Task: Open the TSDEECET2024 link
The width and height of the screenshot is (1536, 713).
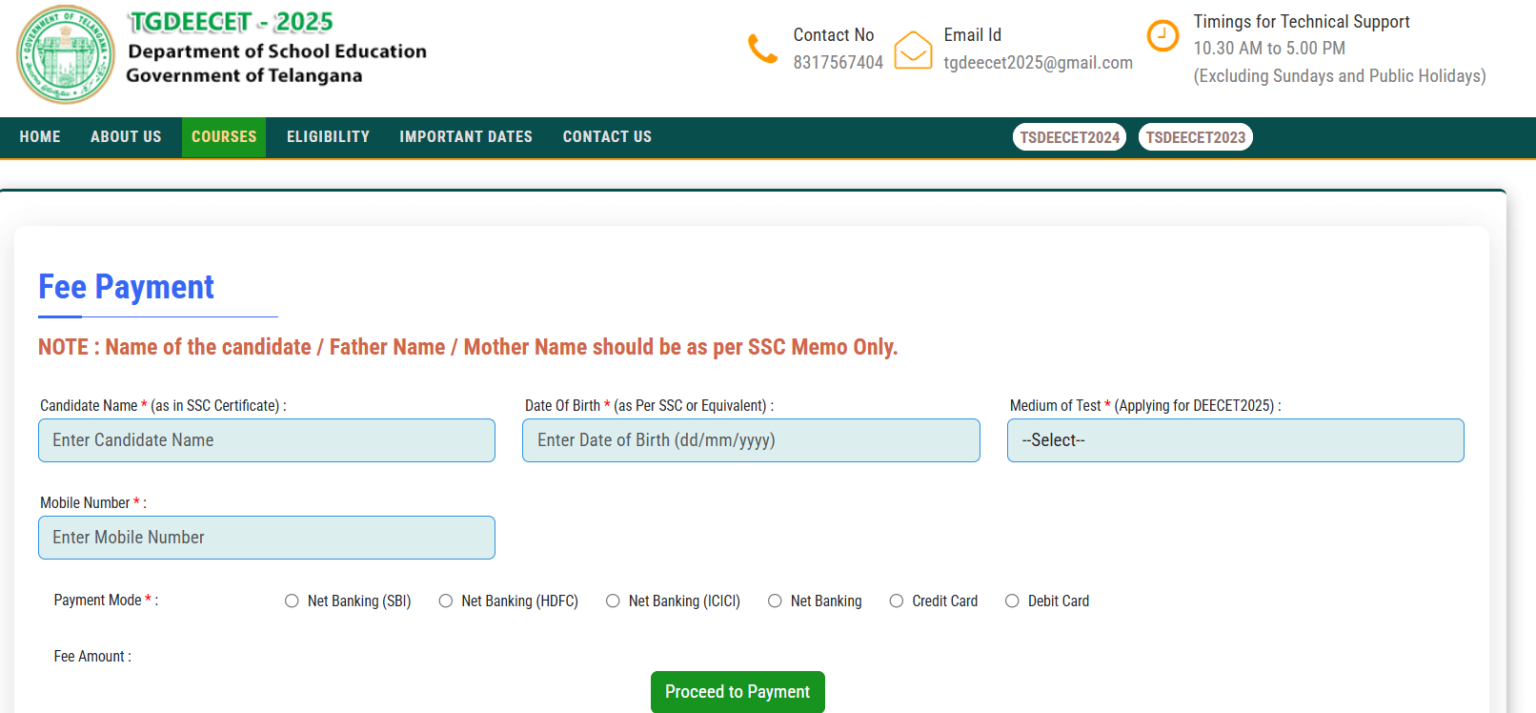Action: pyautogui.click(x=1069, y=136)
